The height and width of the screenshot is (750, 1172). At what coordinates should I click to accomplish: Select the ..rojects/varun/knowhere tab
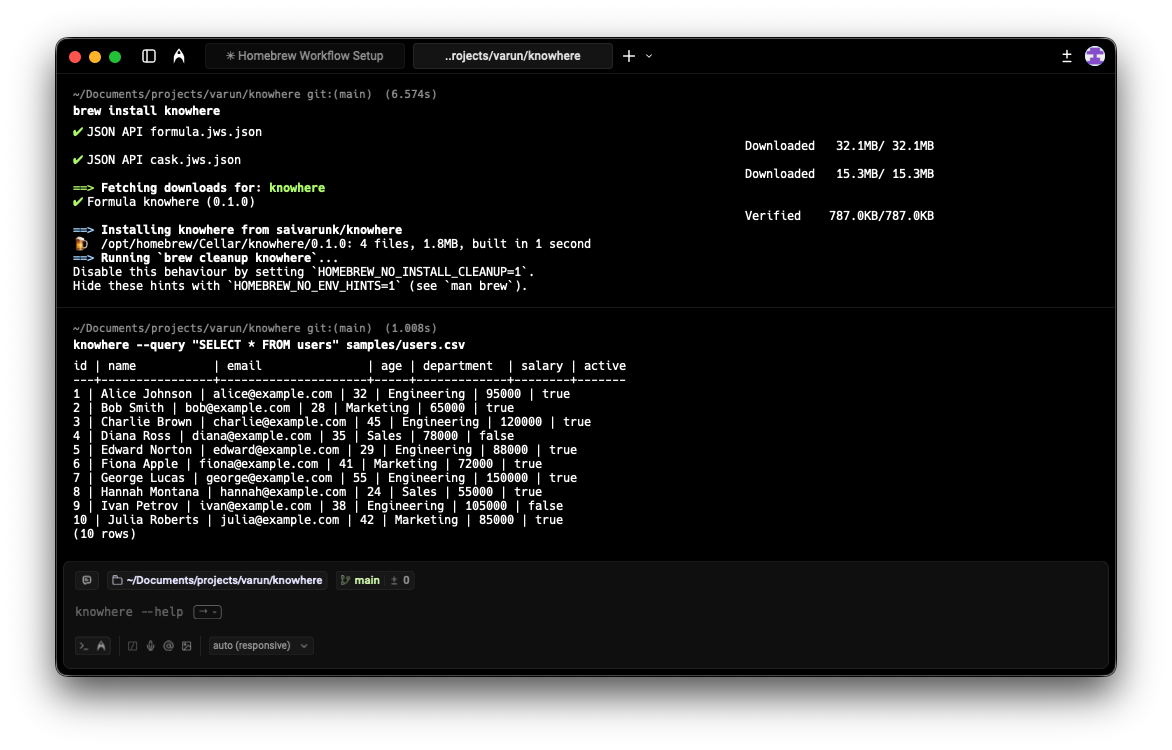coord(513,56)
